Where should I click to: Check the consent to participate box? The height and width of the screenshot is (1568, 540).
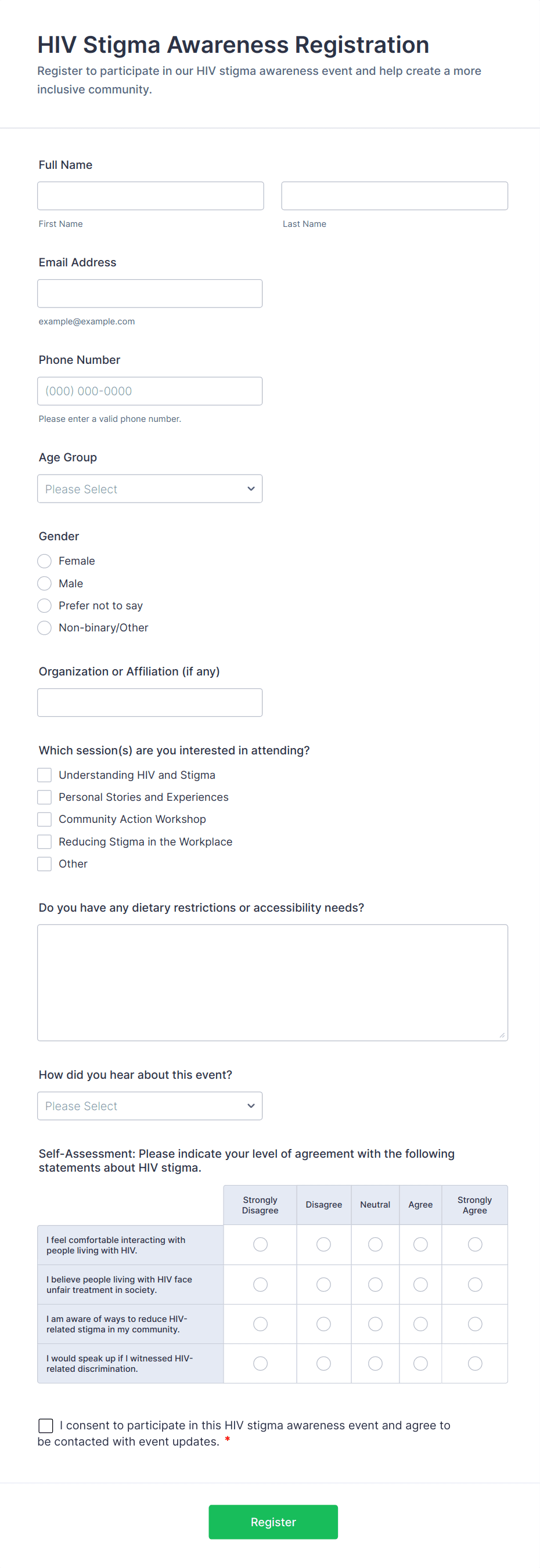(x=46, y=1425)
